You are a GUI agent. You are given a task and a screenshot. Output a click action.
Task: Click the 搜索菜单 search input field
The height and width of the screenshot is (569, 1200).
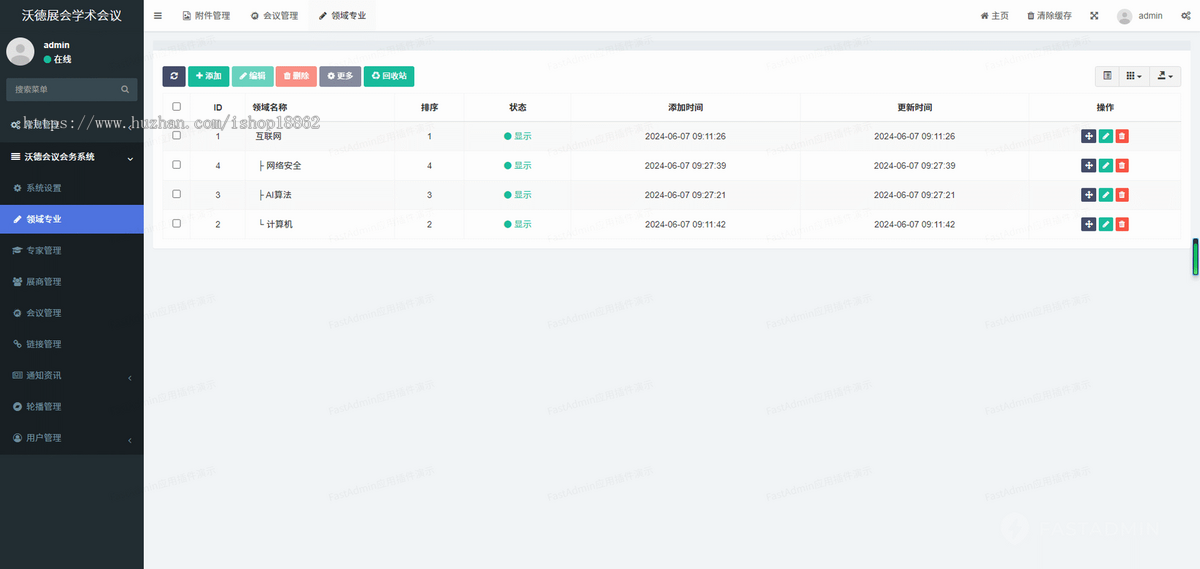click(65, 90)
